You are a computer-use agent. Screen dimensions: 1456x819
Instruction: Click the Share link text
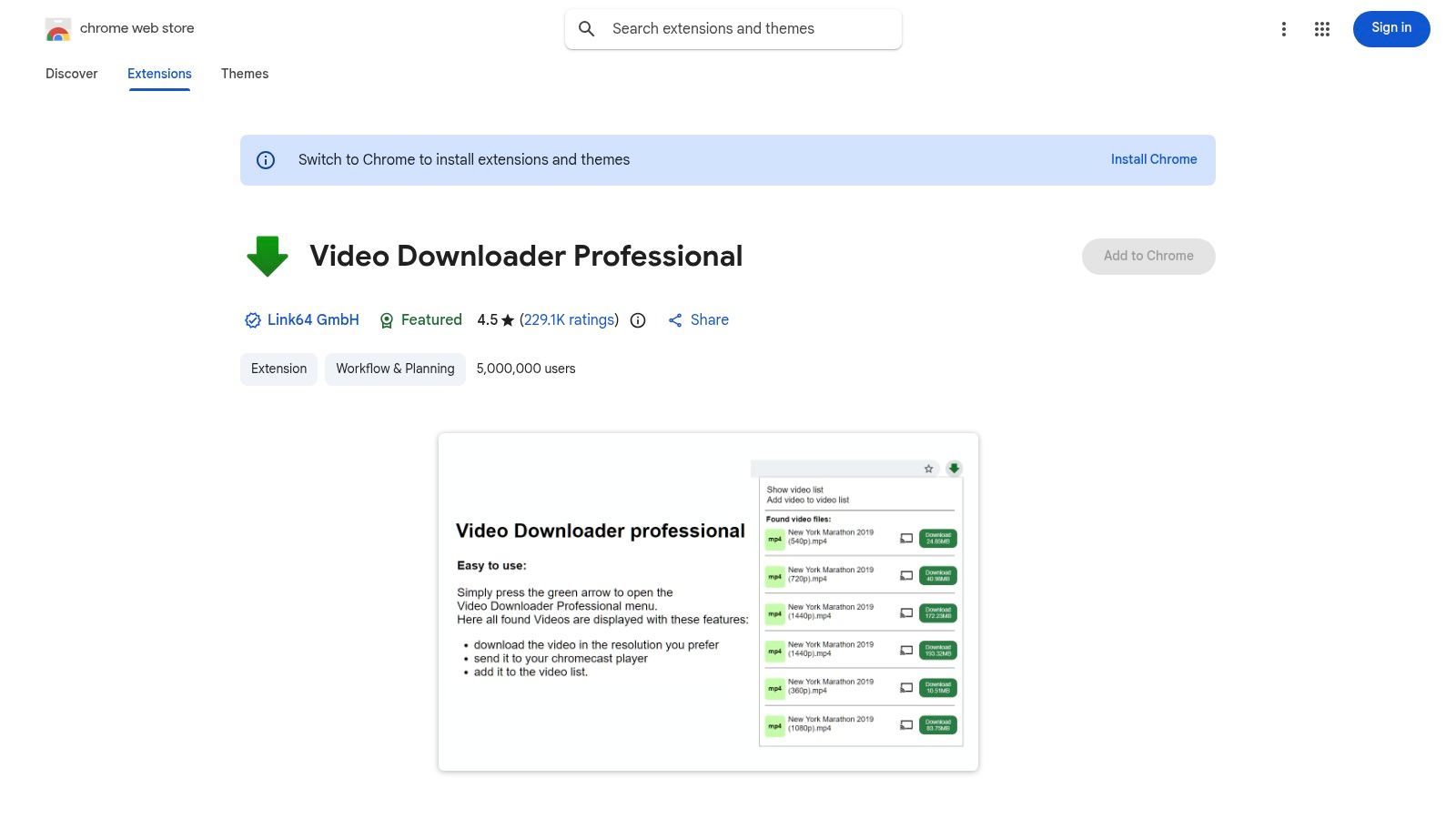pyautogui.click(x=710, y=320)
